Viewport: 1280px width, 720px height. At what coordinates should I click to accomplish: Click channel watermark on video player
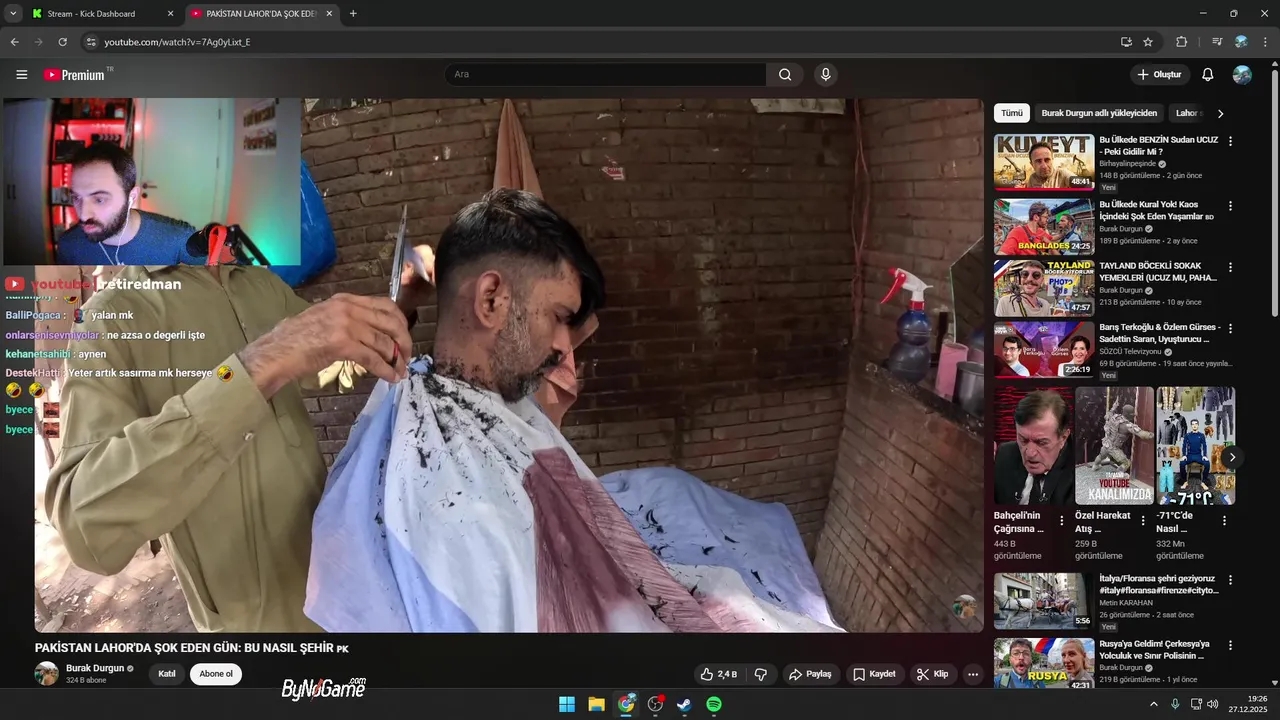click(x=964, y=607)
